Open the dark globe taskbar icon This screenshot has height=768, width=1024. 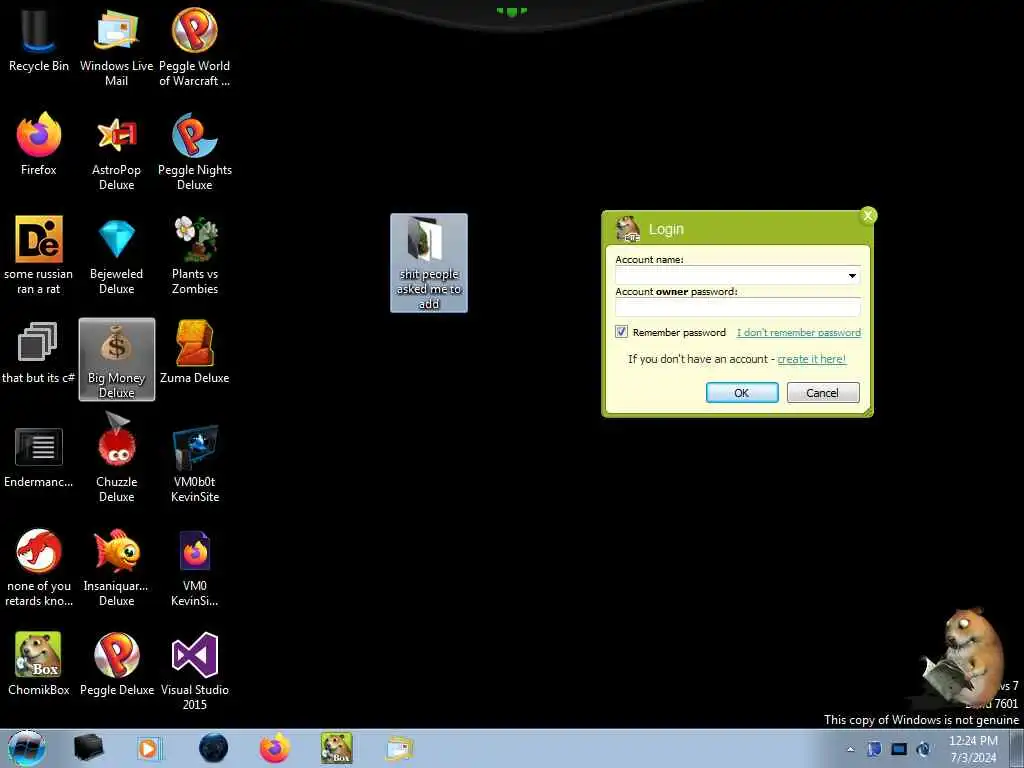[214, 748]
